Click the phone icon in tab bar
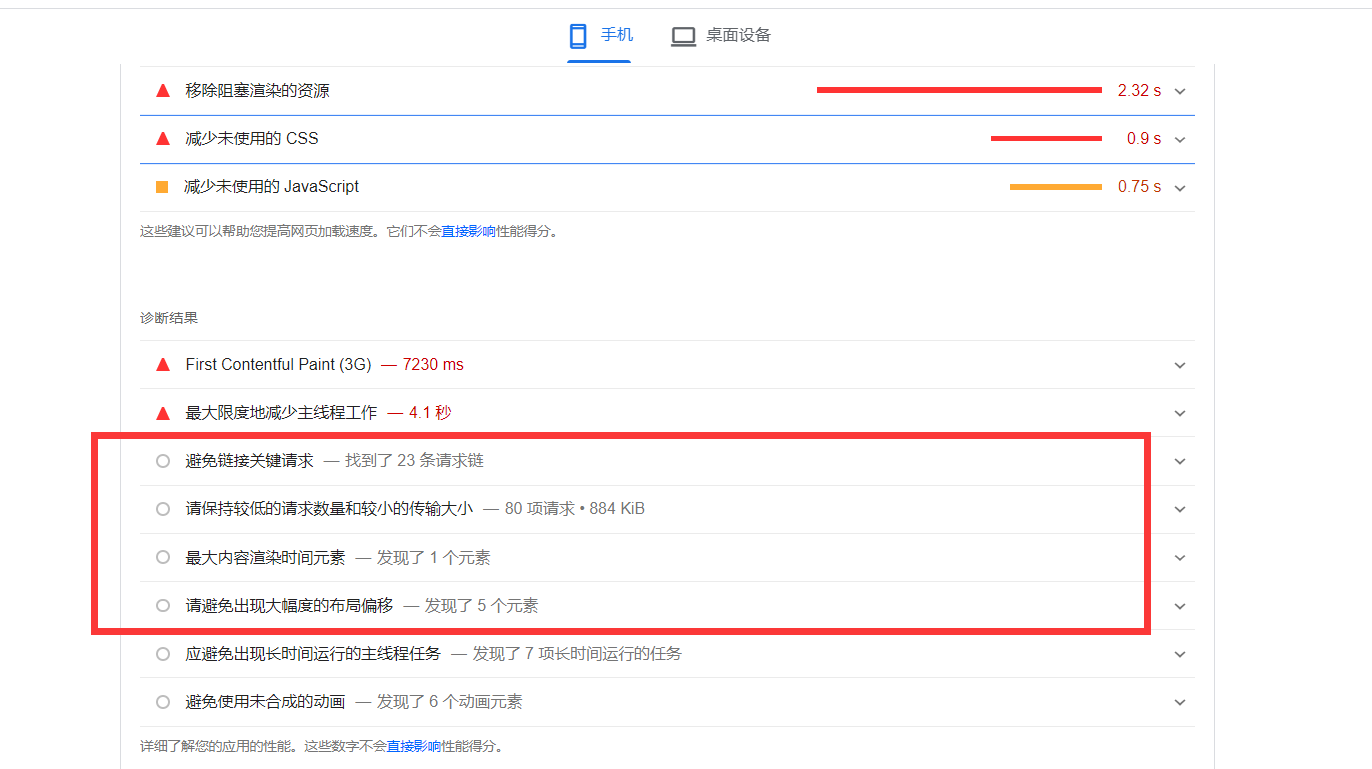 coord(577,36)
